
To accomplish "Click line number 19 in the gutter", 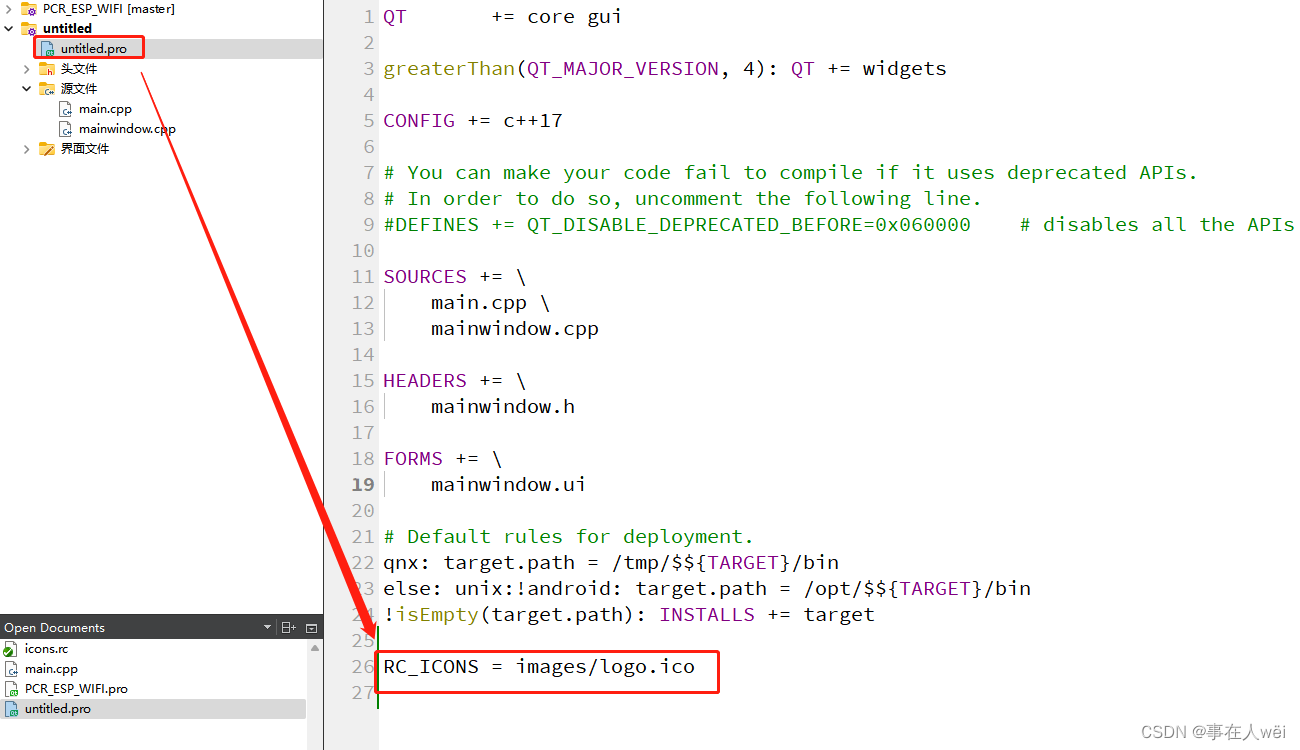I will click(363, 484).
